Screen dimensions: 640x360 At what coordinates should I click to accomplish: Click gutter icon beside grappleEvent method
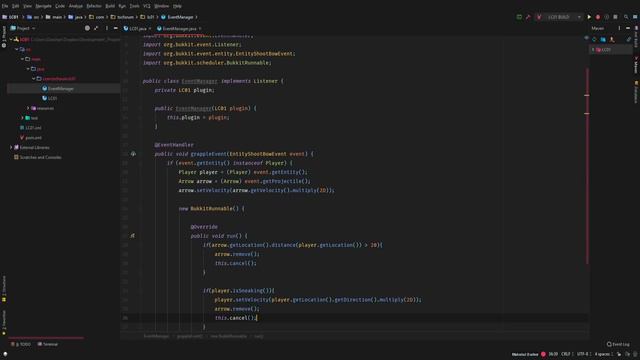133,154
